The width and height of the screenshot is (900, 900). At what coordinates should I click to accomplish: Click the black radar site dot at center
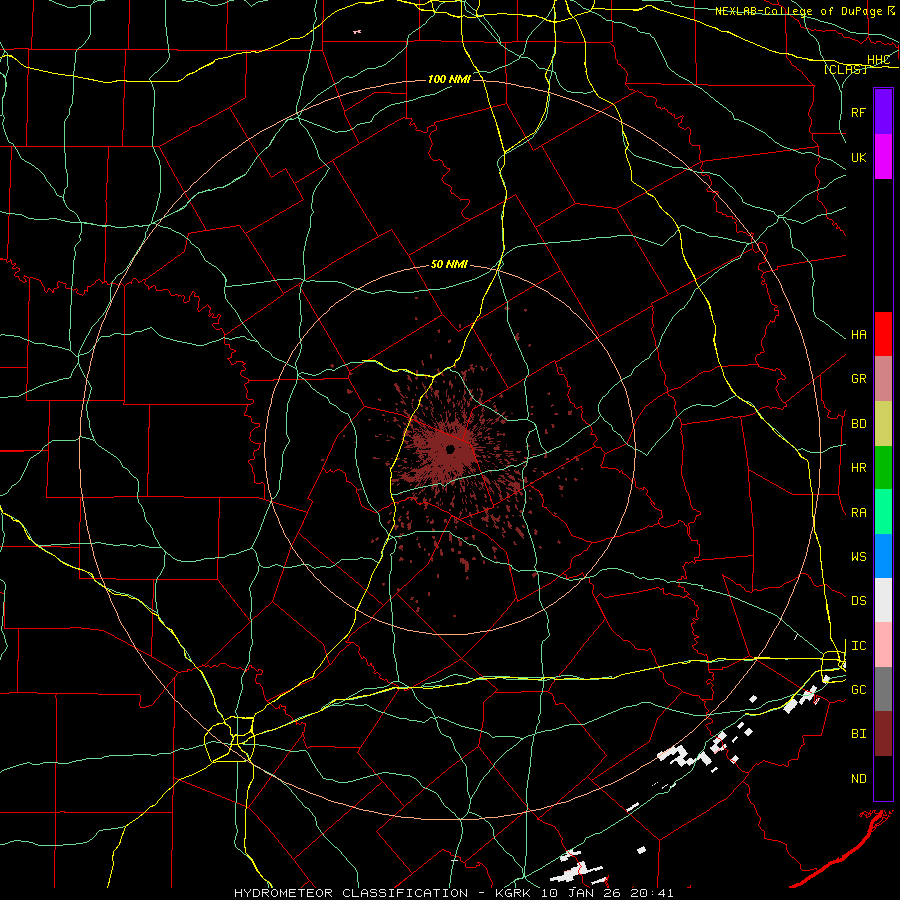[450, 449]
